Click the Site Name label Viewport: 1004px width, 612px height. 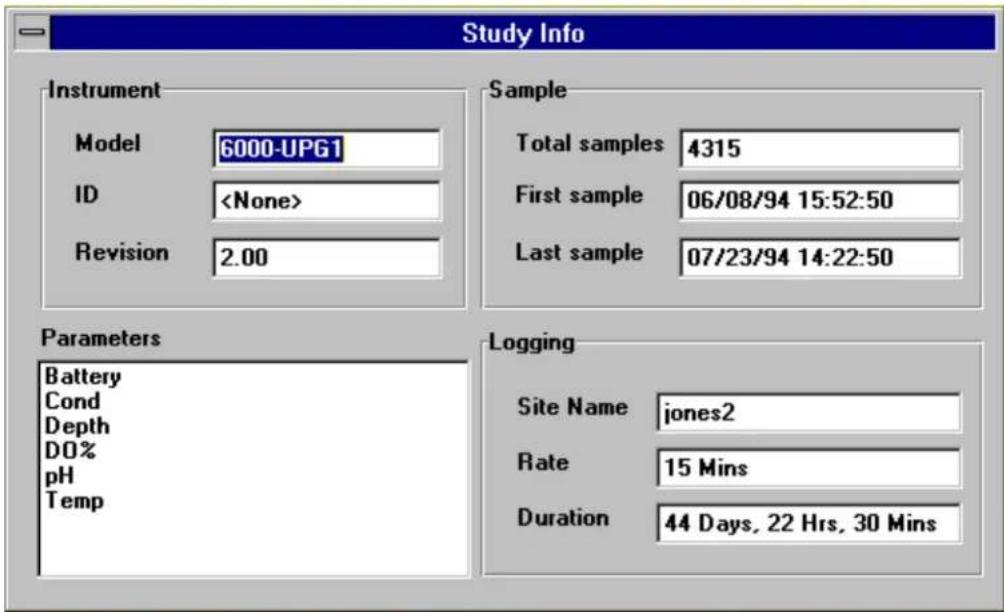(x=572, y=407)
